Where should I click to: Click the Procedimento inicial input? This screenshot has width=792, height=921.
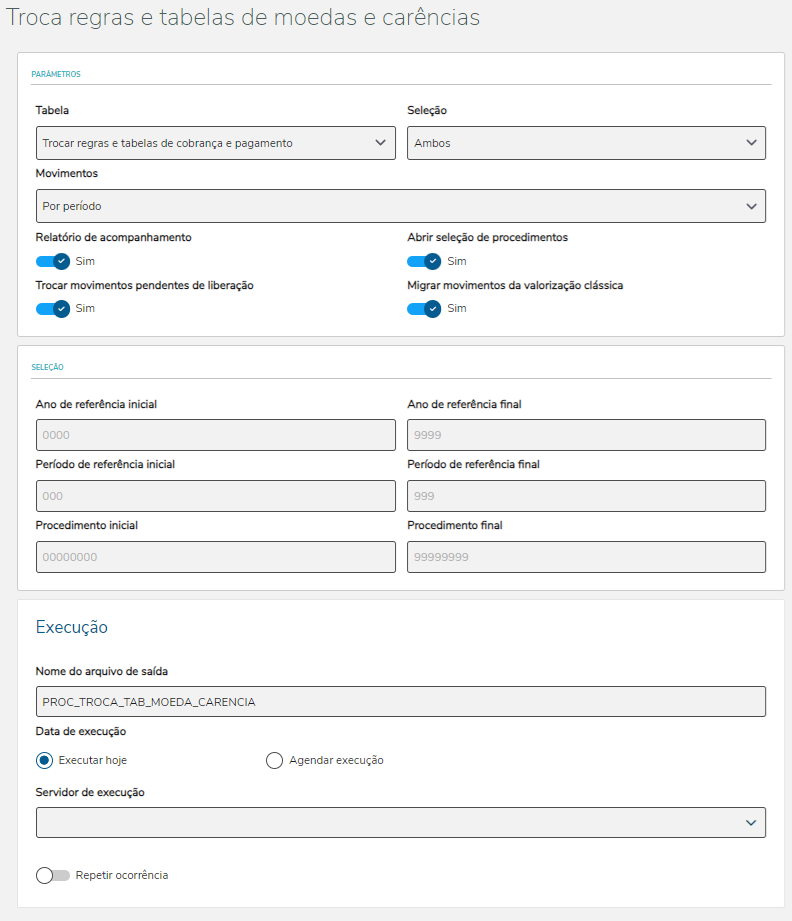(x=215, y=557)
